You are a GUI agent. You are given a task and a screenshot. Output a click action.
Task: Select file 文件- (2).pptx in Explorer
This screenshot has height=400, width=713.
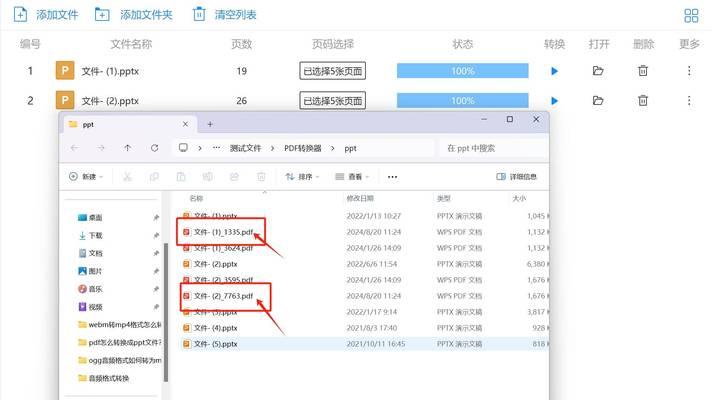[x=216, y=264]
